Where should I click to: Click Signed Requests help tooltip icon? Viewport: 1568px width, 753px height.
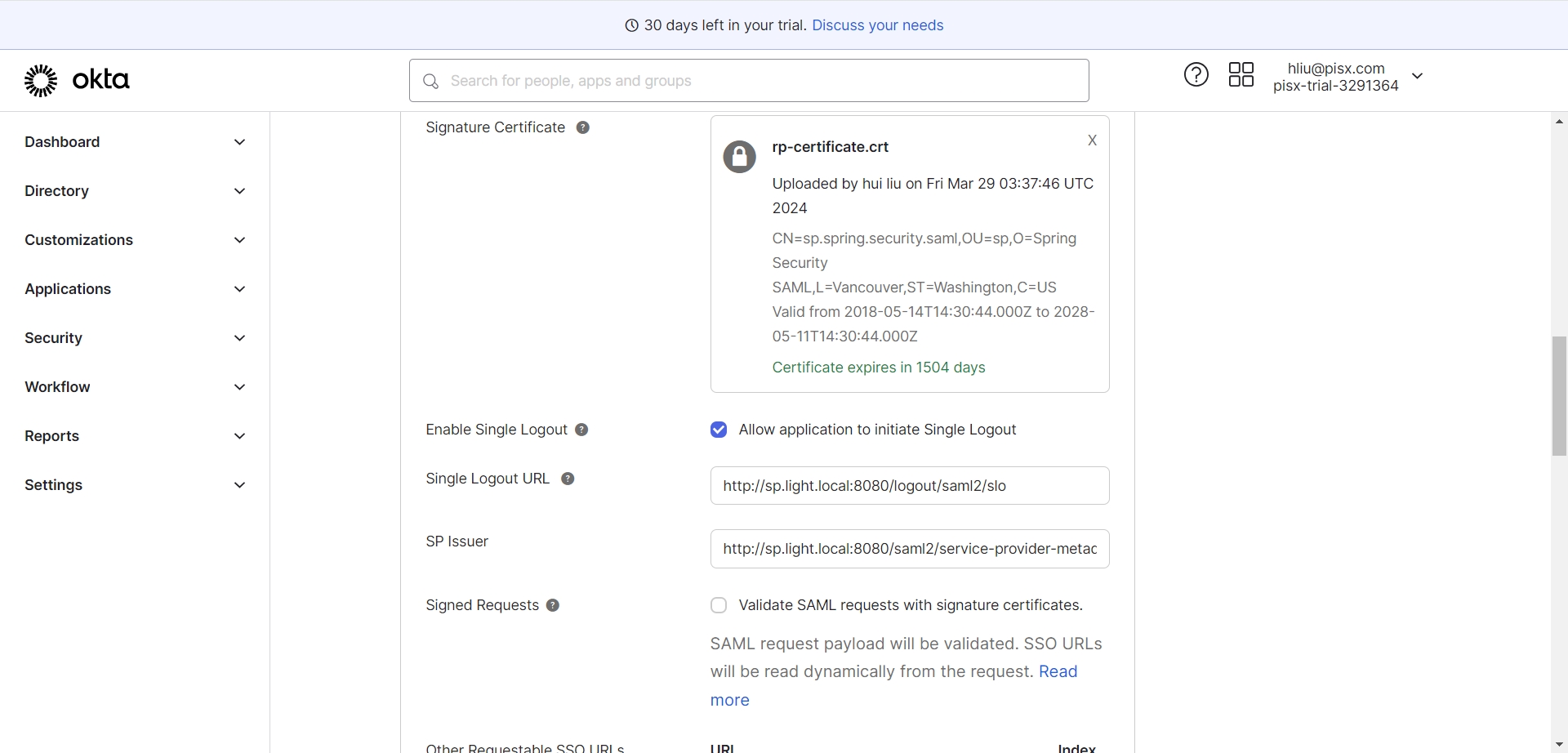(x=553, y=605)
